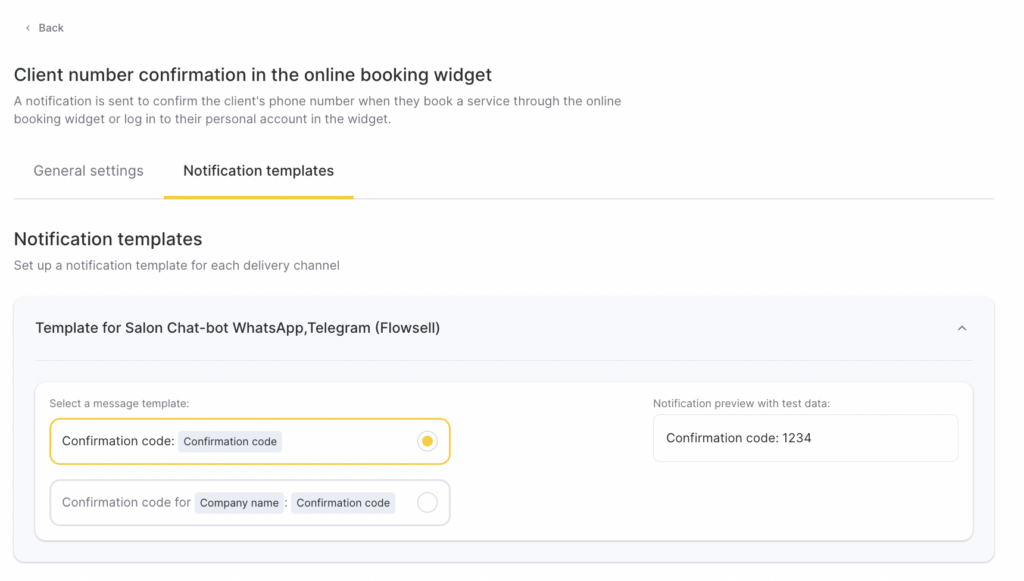Click the Company name variable chip
The width and height of the screenshot is (1024, 581).
239,503
